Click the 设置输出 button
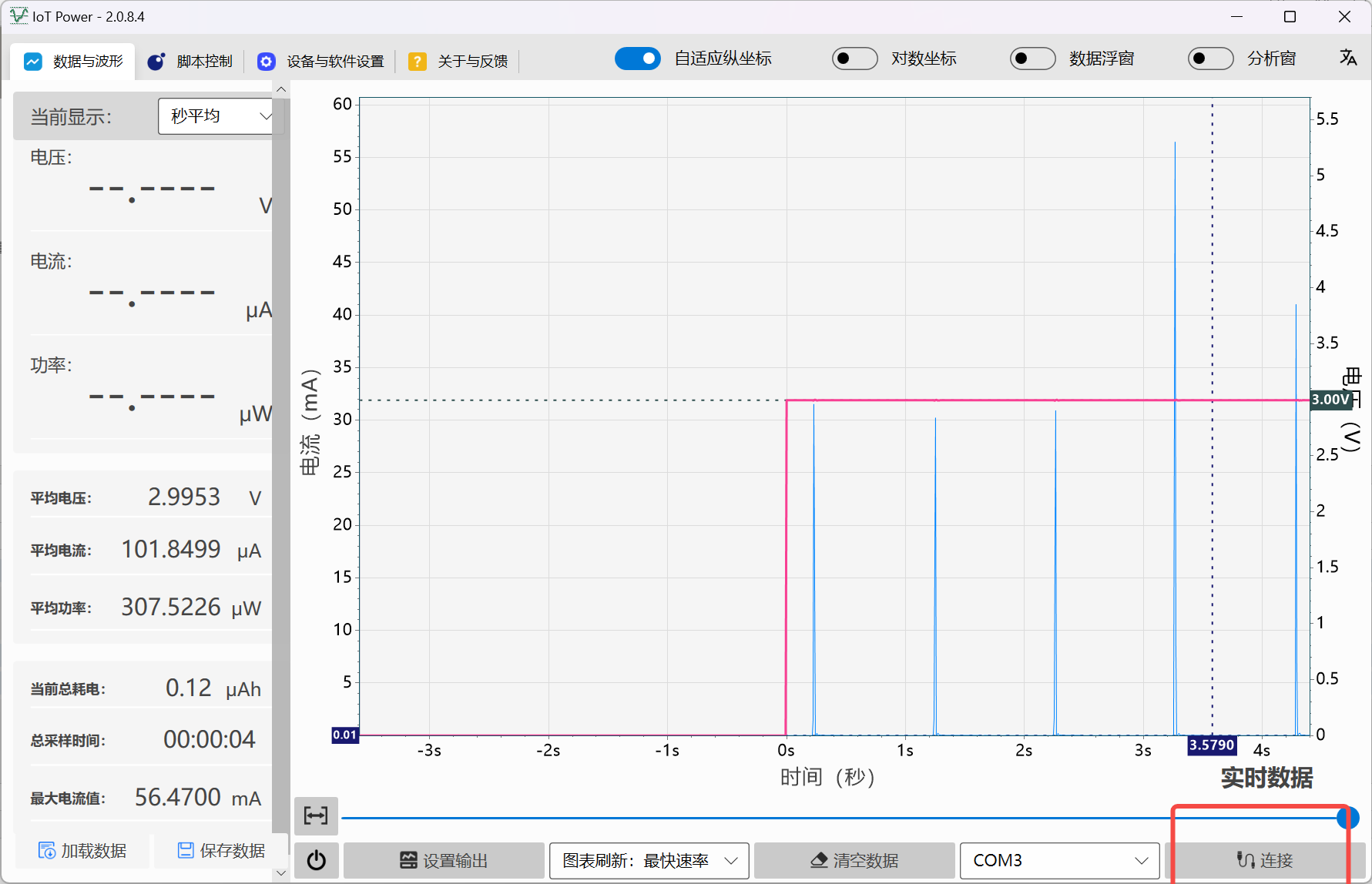The image size is (1372, 884). click(x=444, y=860)
